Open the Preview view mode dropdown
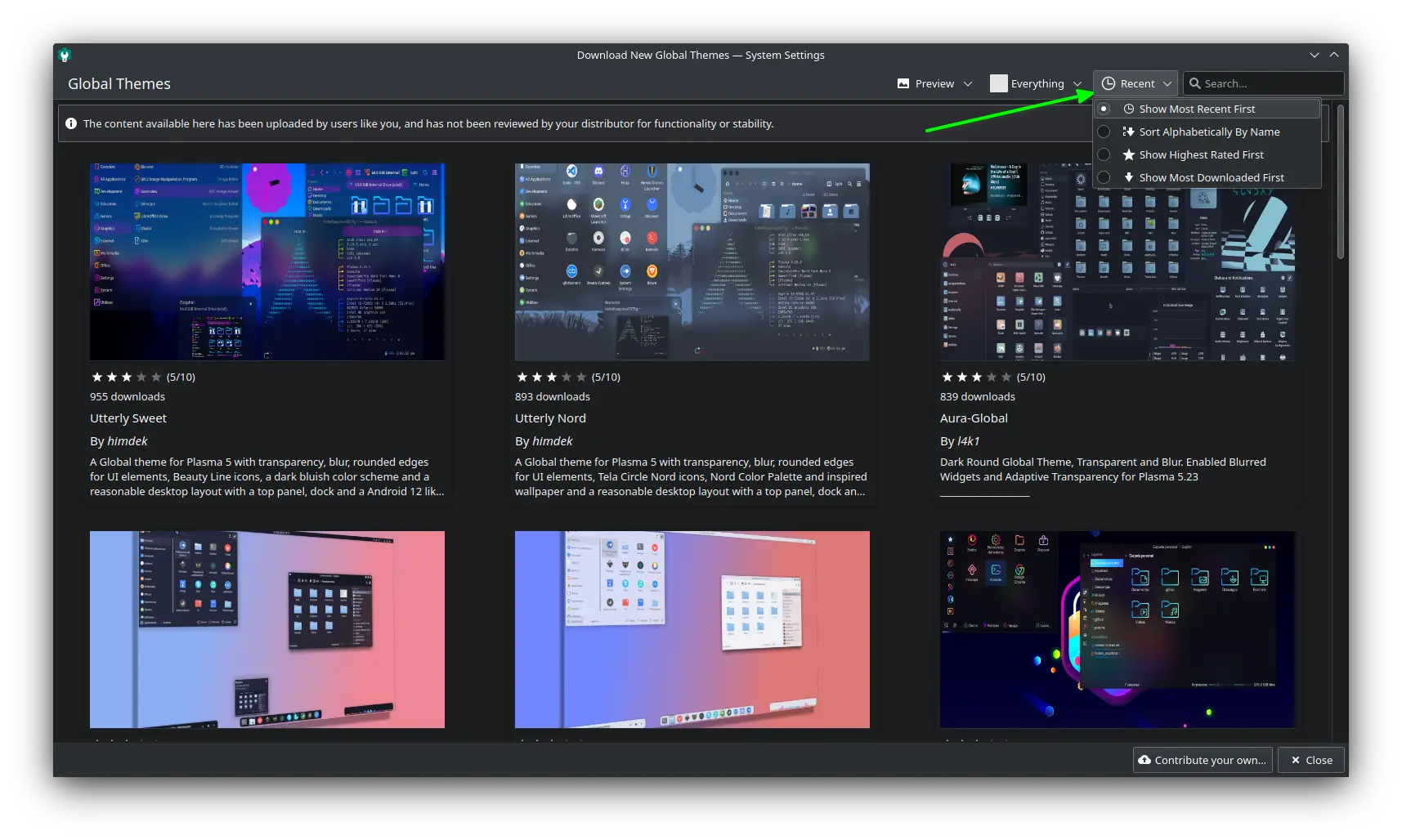The height and width of the screenshot is (840, 1402). (x=935, y=83)
